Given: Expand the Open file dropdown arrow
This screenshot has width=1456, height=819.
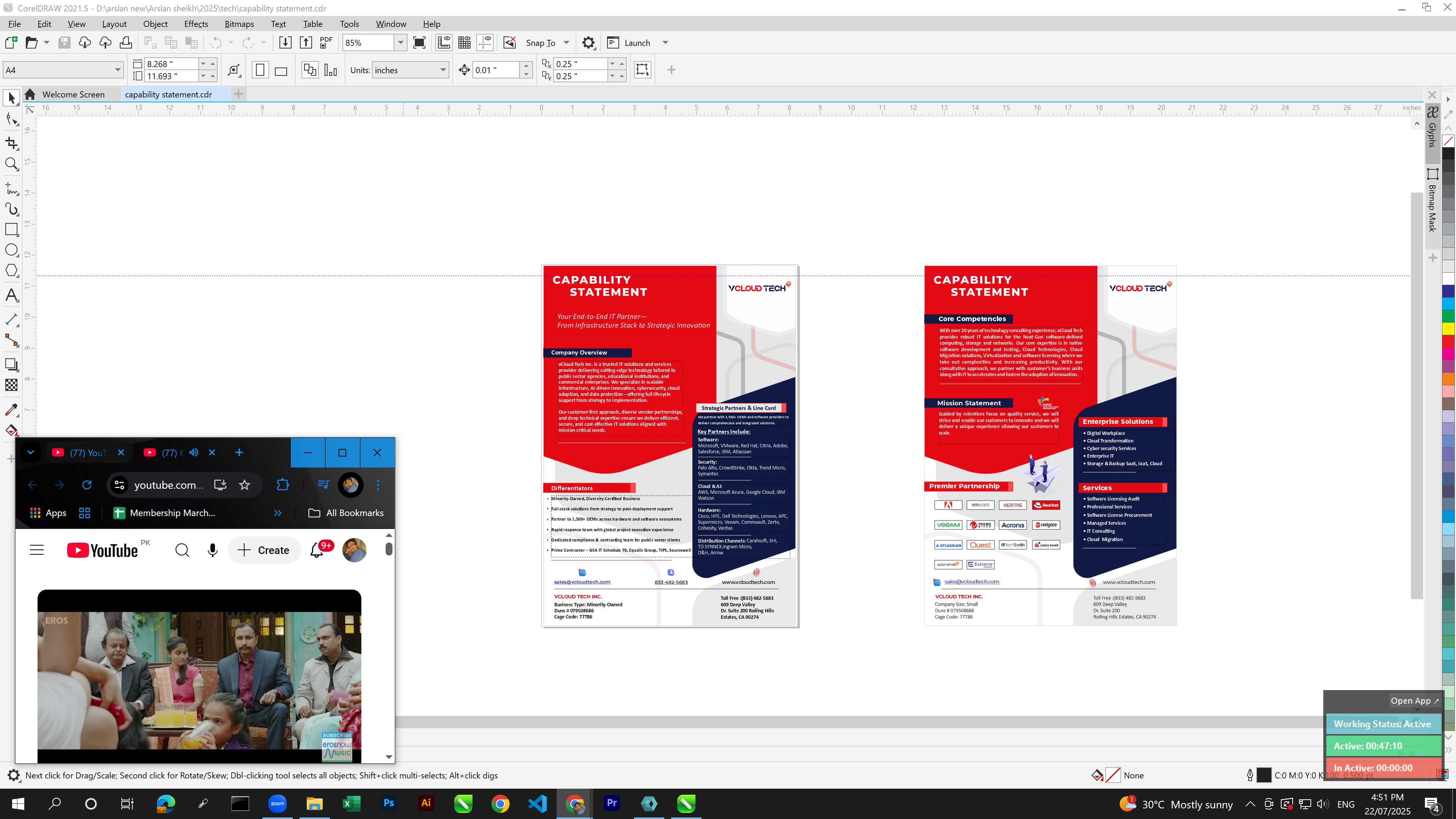Looking at the screenshot, I should click(46, 43).
